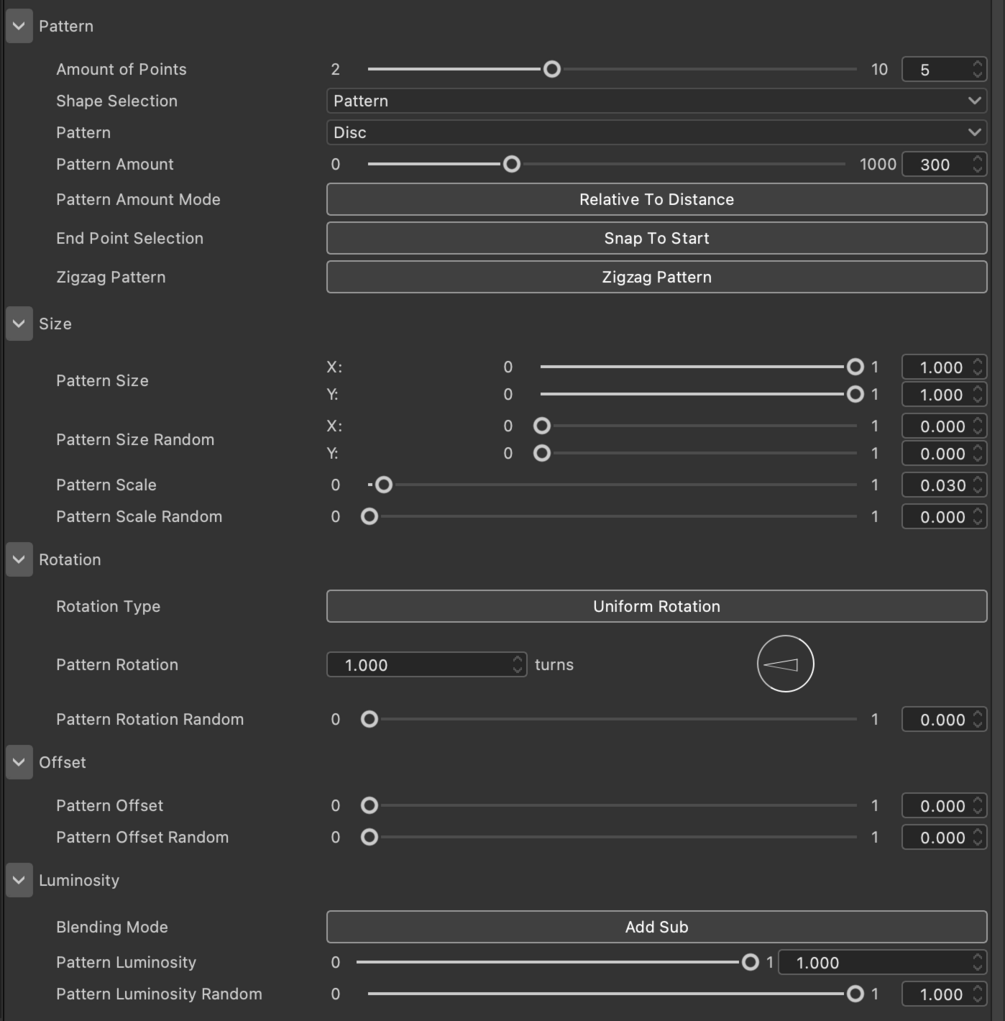1005x1021 pixels.
Task: Click the Uniform Rotation type button
Action: pos(657,606)
